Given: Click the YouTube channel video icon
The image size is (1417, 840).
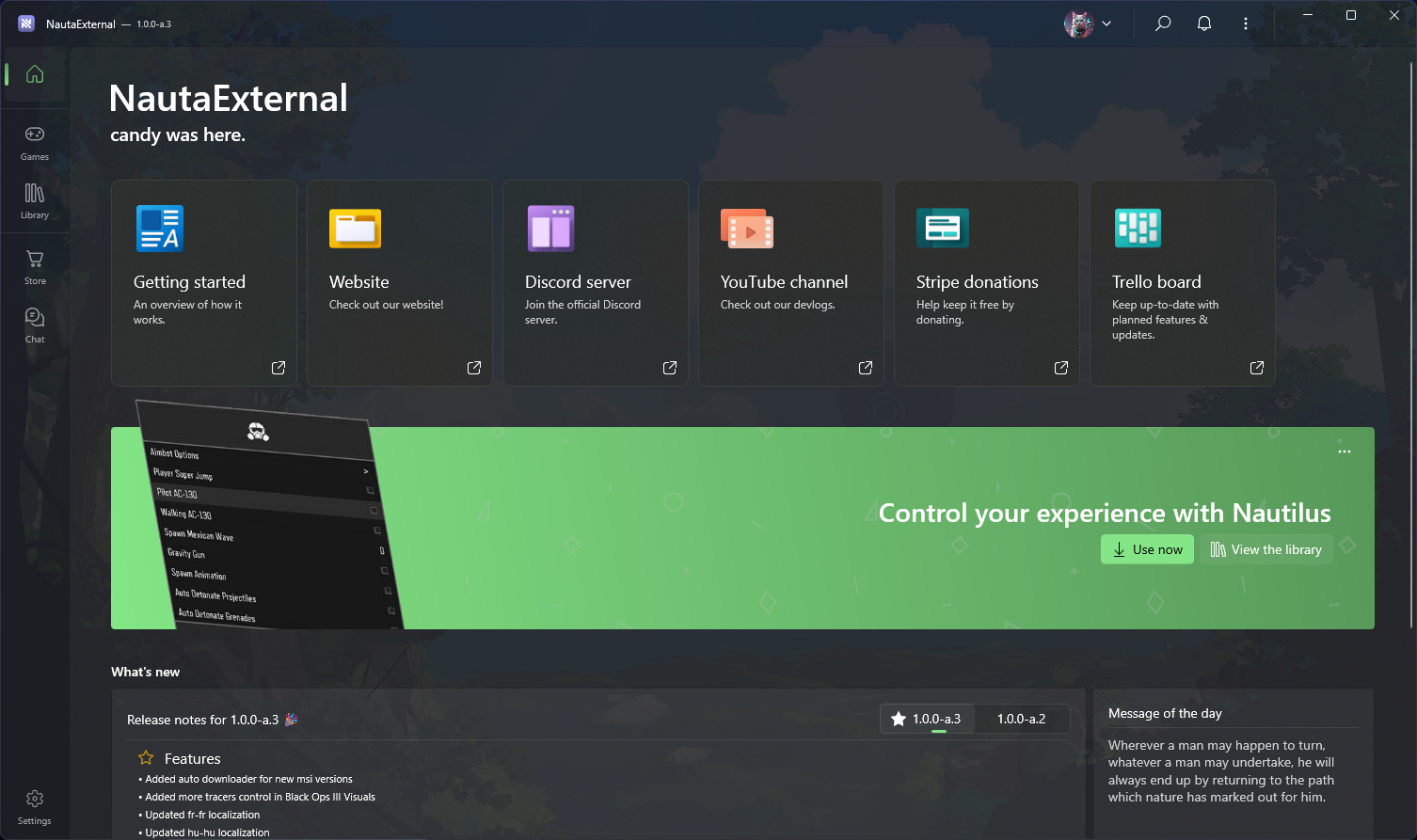Looking at the screenshot, I should tap(747, 229).
